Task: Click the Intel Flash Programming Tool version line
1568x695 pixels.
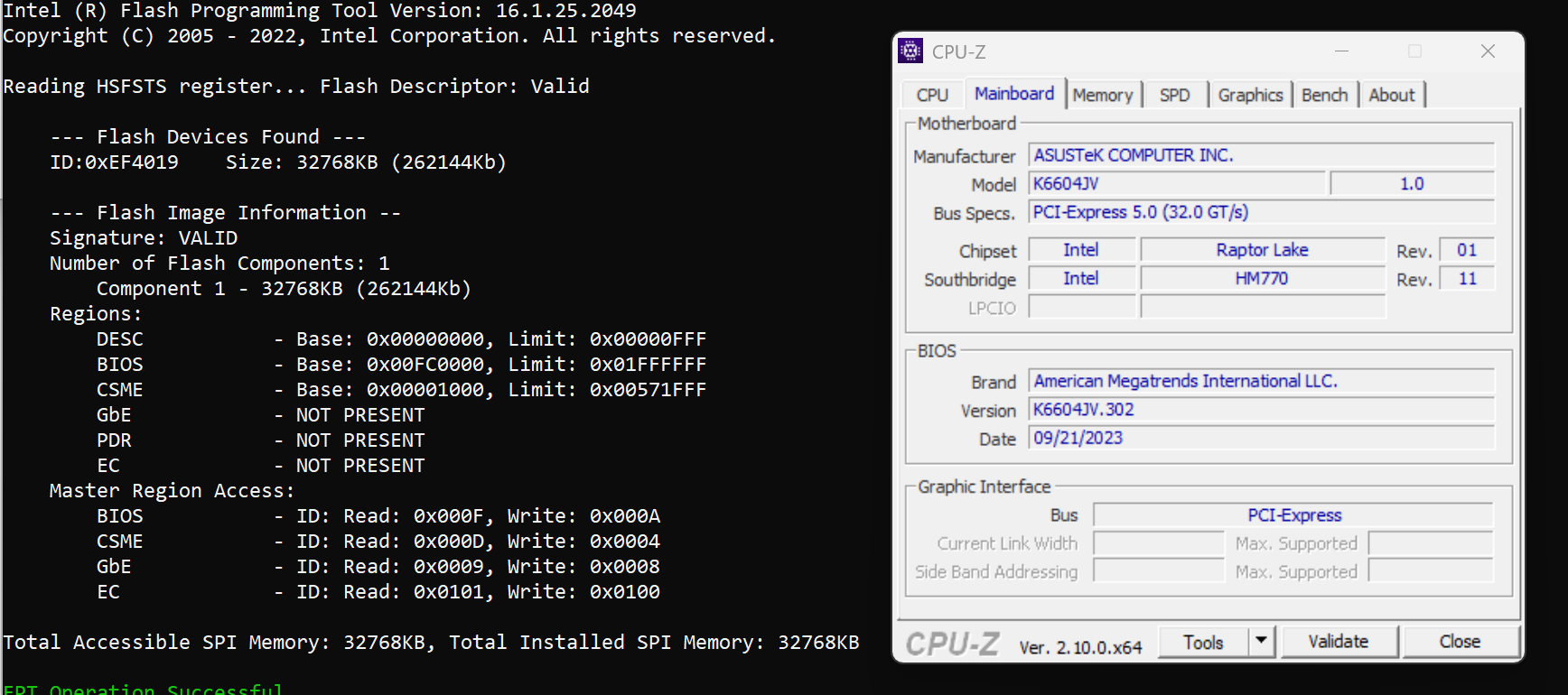Action: (x=320, y=11)
